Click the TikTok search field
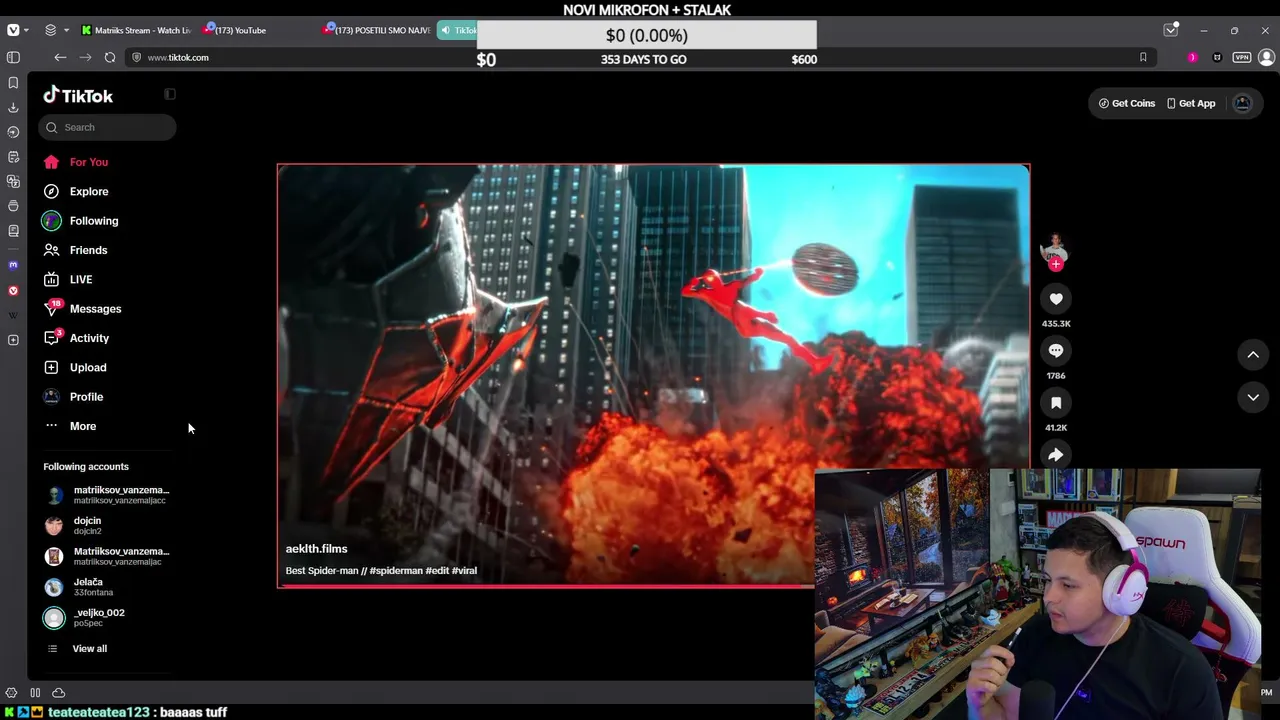Image resolution: width=1280 pixels, height=720 pixels. pyautogui.click(x=108, y=127)
